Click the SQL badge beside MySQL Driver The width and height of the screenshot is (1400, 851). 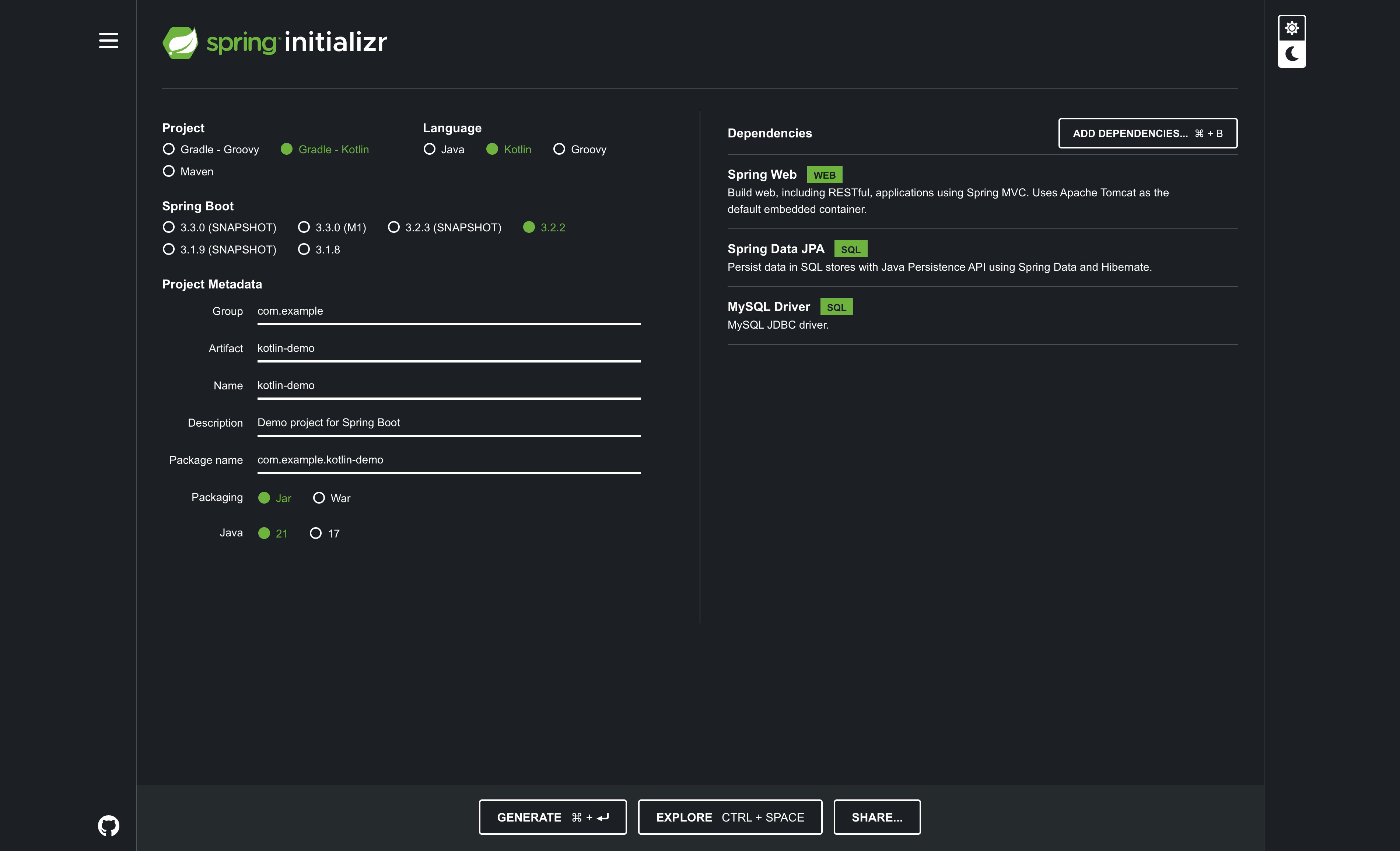tap(836, 307)
